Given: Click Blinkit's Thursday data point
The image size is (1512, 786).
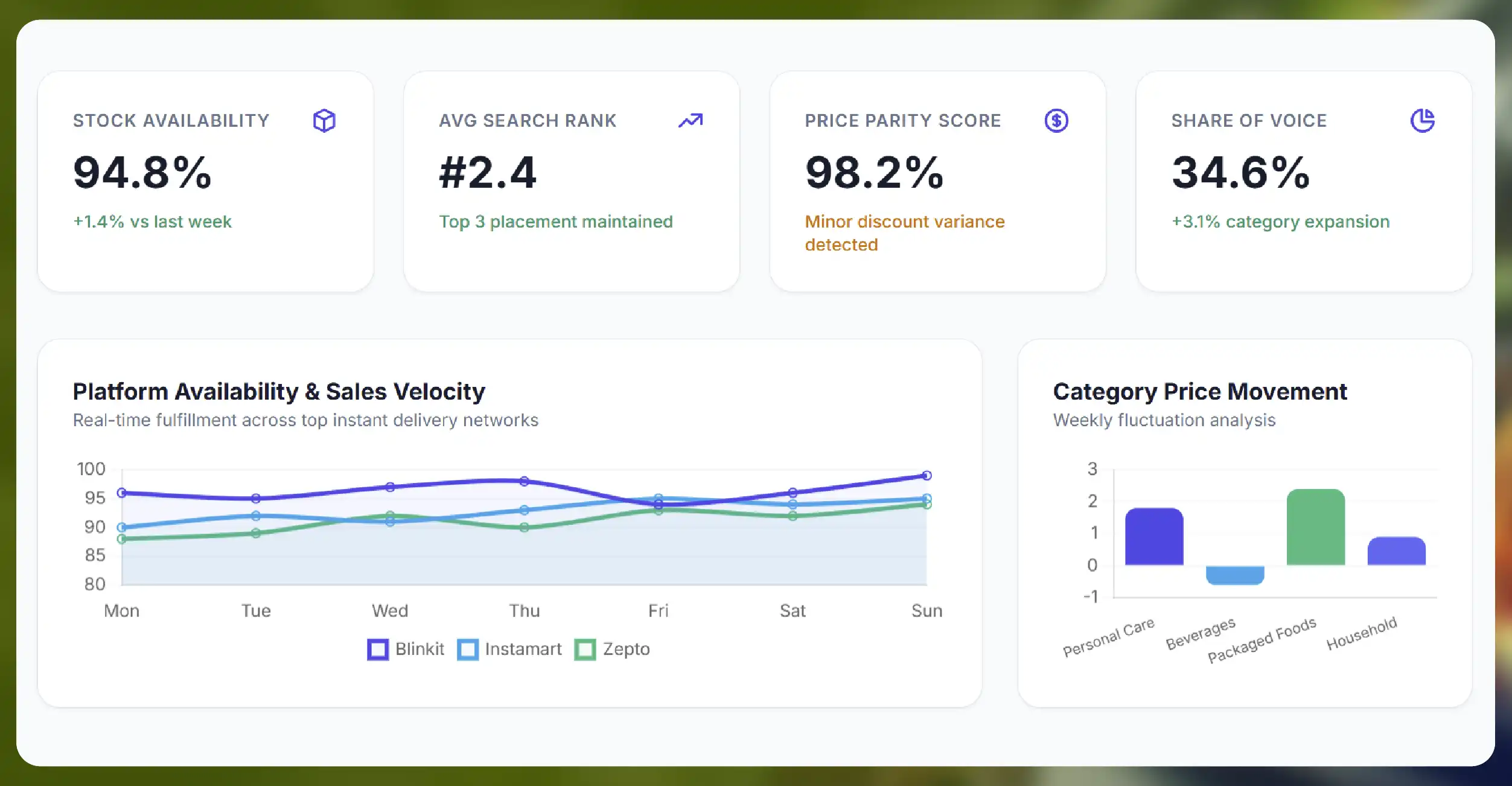Looking at the screenshot, I should [x=525, y=481].
